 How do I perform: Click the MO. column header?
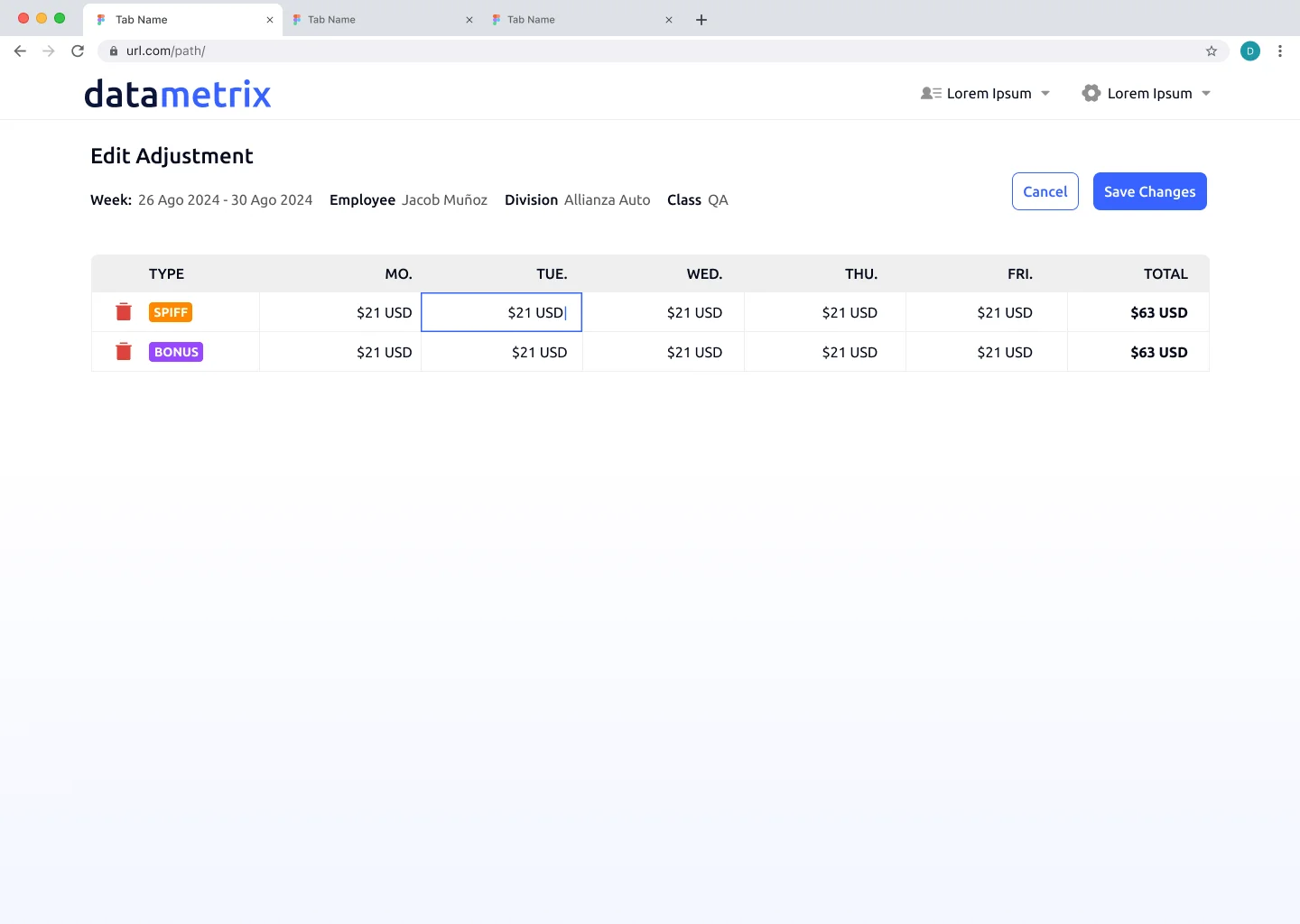tap(398, 274)
